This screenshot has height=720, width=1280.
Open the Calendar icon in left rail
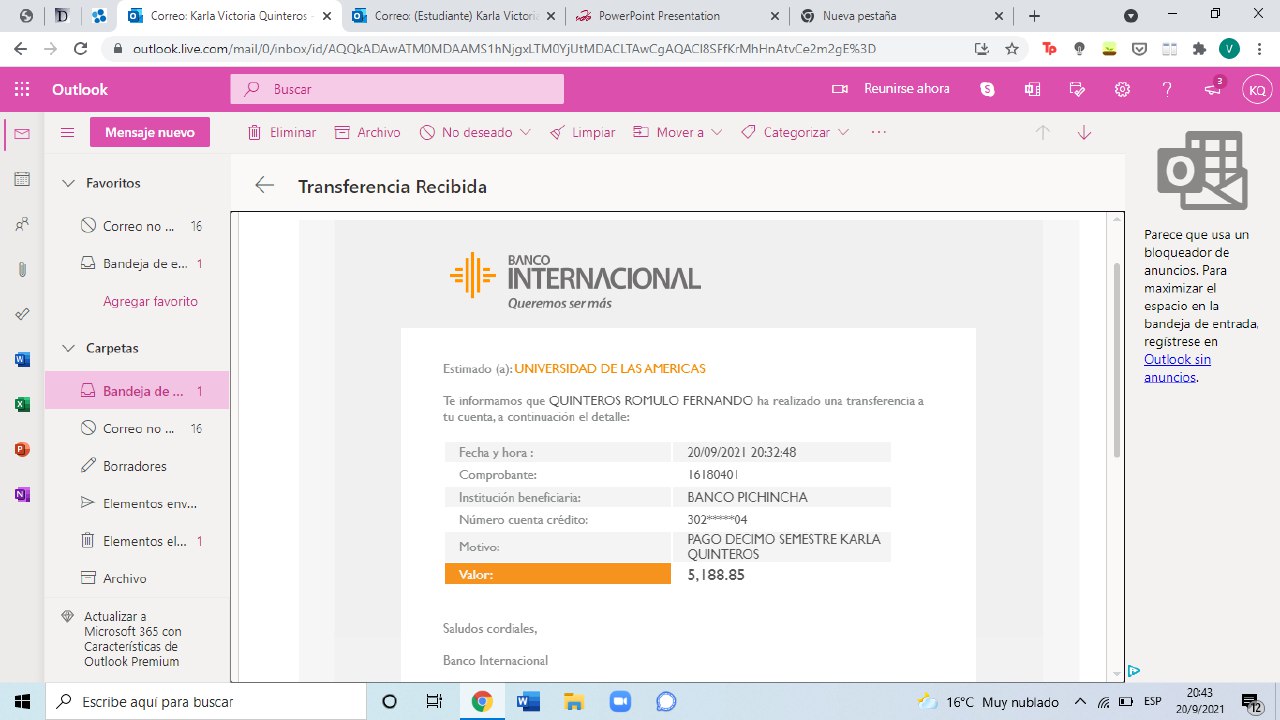click(x=22, y=179)
